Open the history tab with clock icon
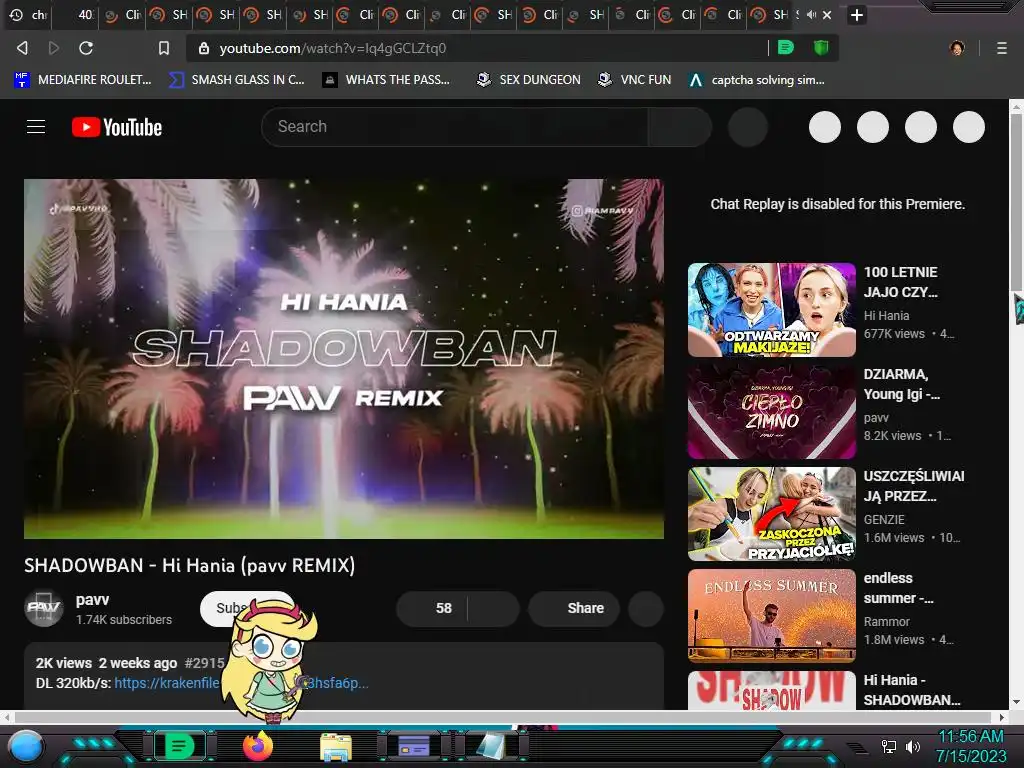Image resolution: width=1024 pixels, height=768 pixels. coord(28,14)
